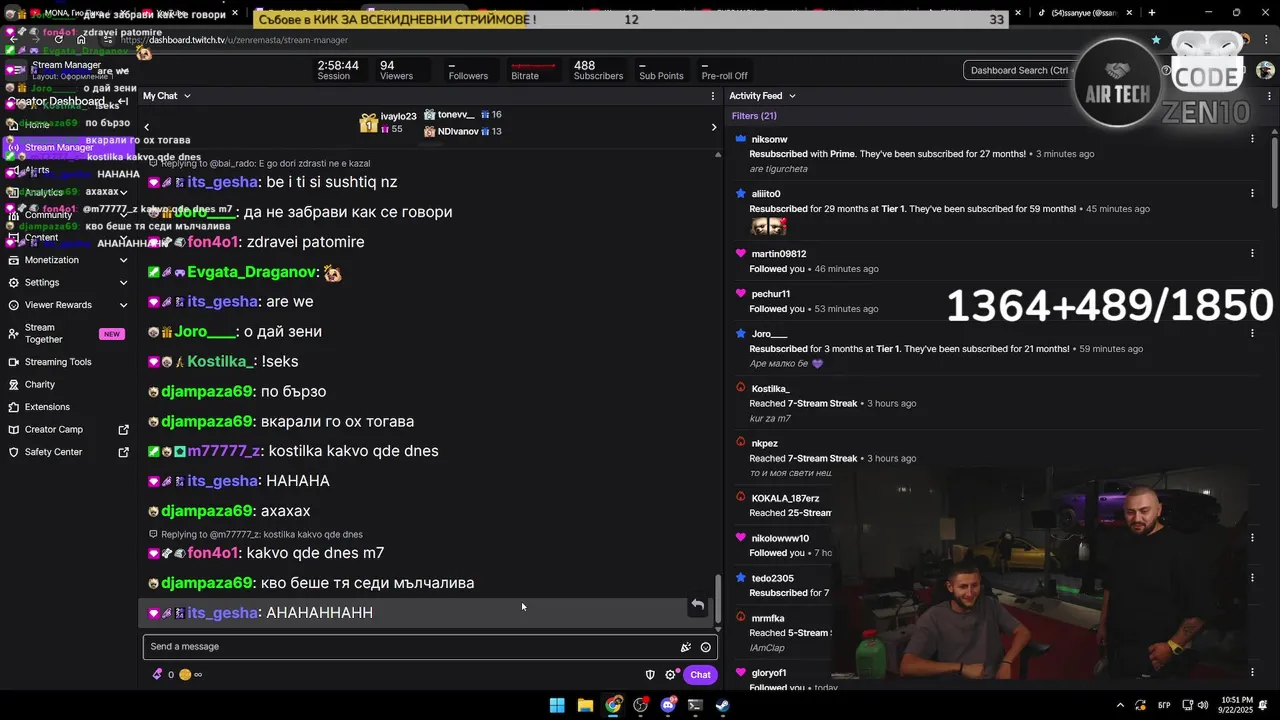Open chat settings gear below chat input

pyautogui.click(x=671, y=675)
